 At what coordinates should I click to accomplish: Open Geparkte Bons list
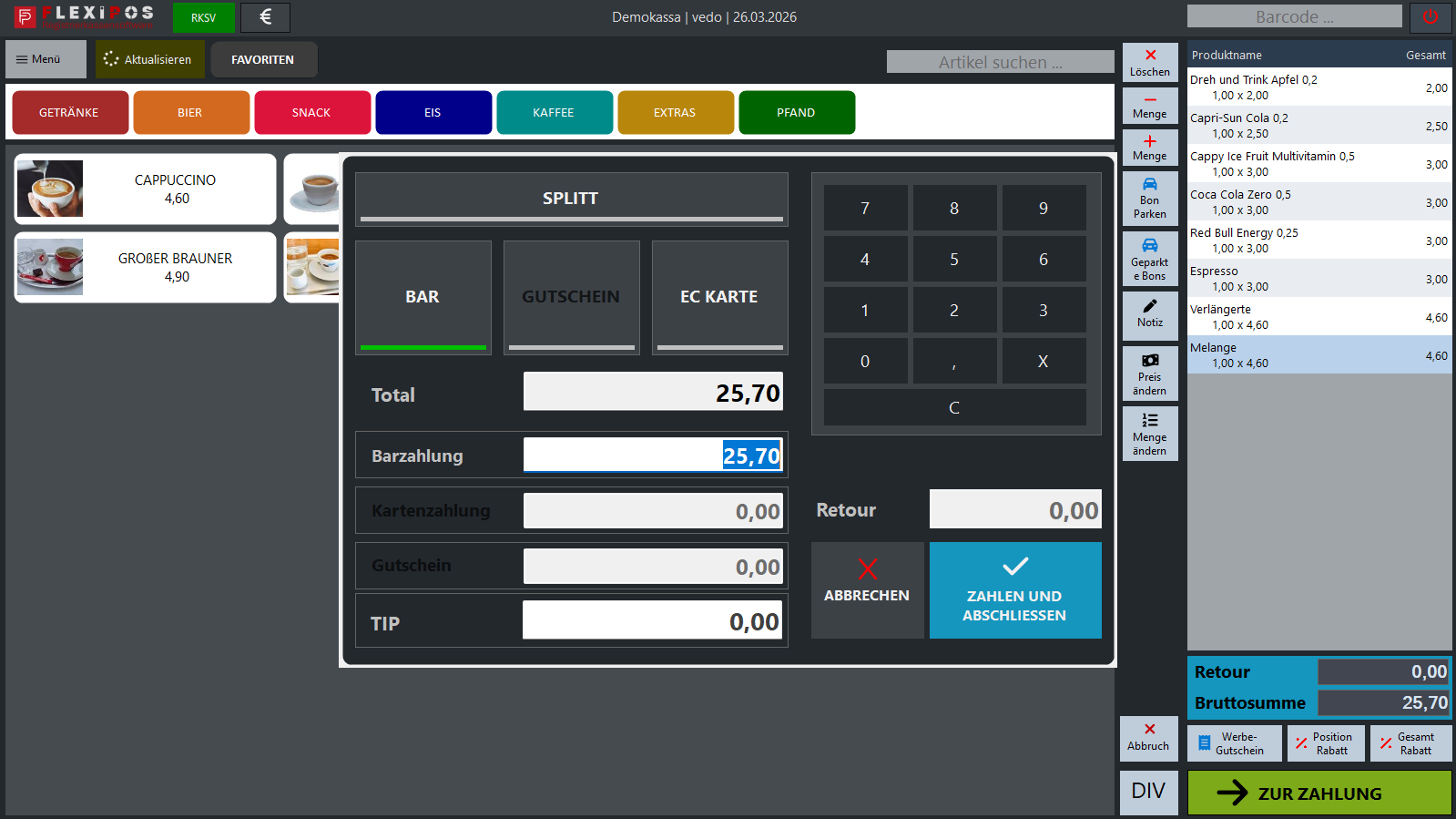coord(1150,259)
